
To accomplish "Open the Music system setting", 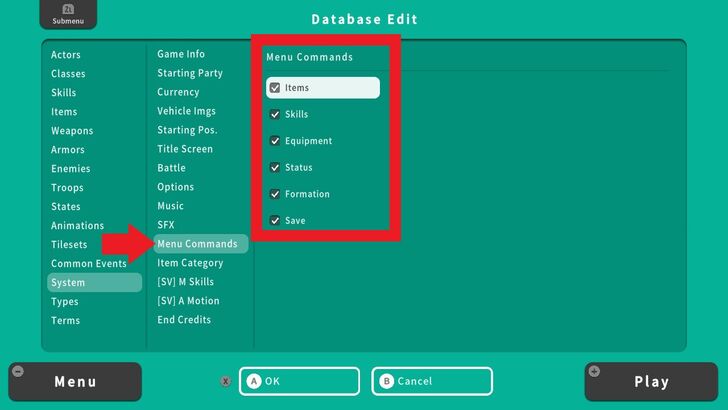I will click(x=170, y=206).
